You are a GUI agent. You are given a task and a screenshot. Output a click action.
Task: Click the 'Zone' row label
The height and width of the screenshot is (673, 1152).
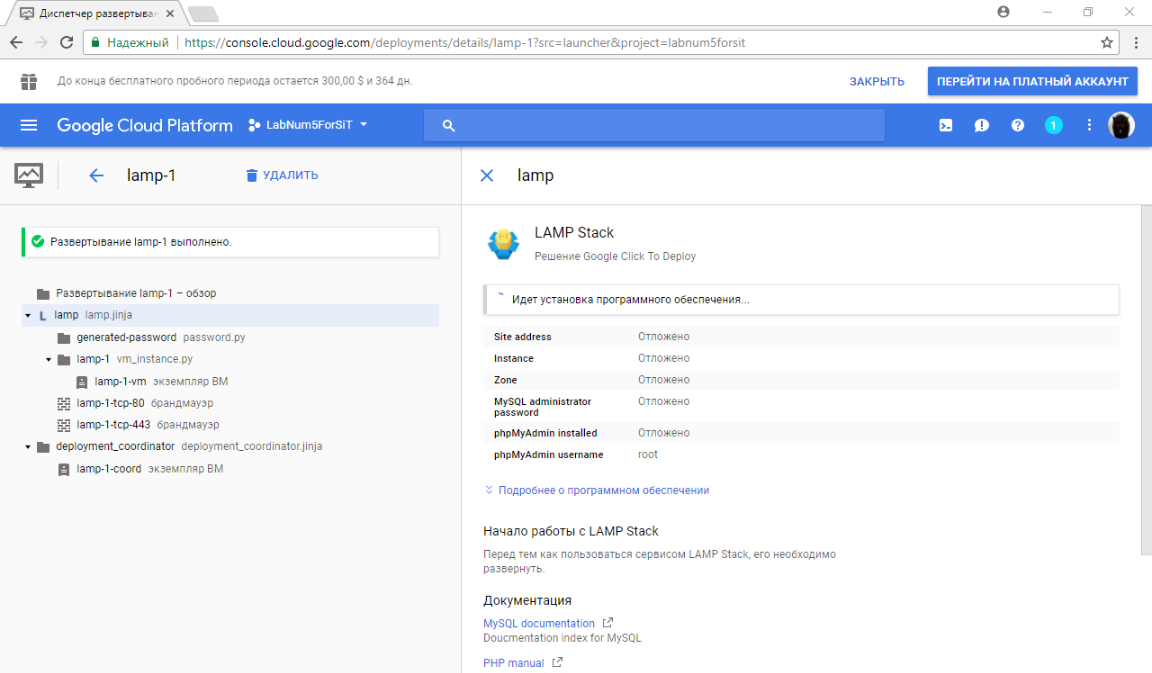pyautogui.click(x=505, y=380)
